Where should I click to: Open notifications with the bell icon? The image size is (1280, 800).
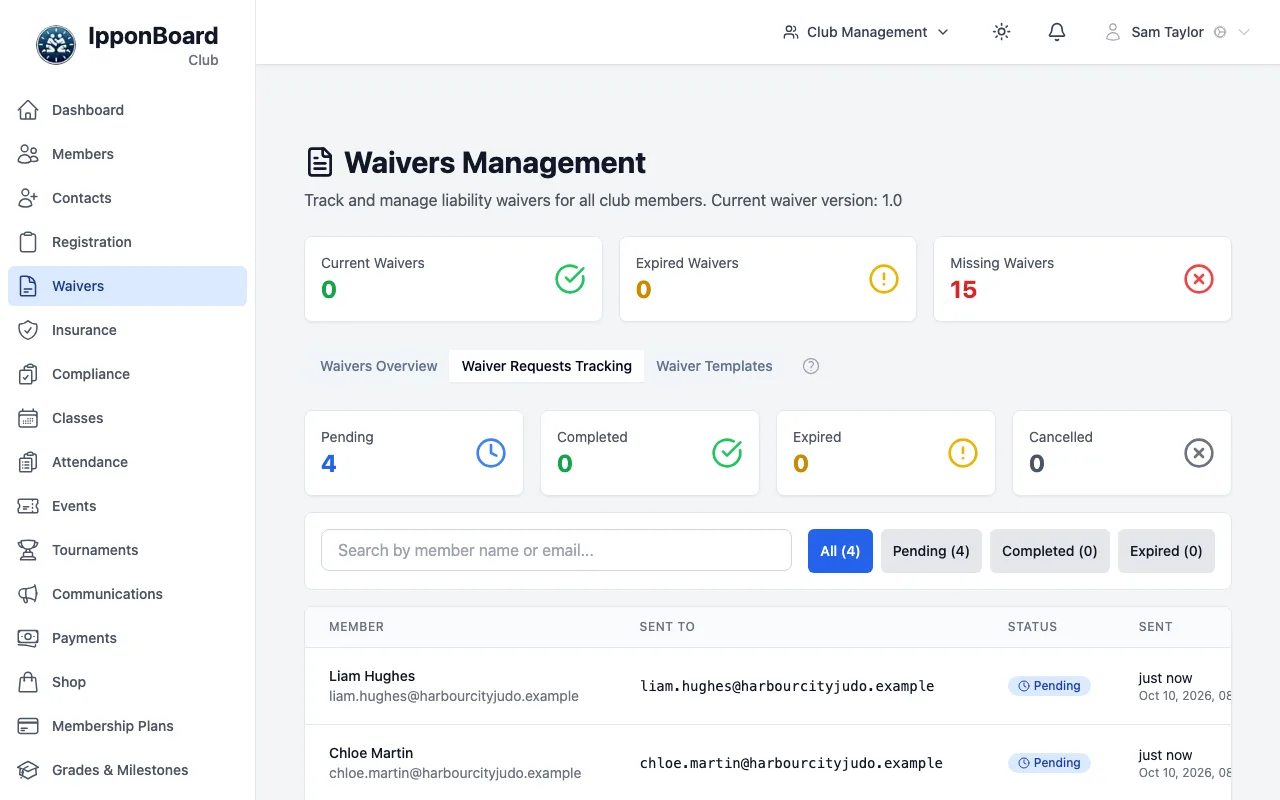(1057, 32)
